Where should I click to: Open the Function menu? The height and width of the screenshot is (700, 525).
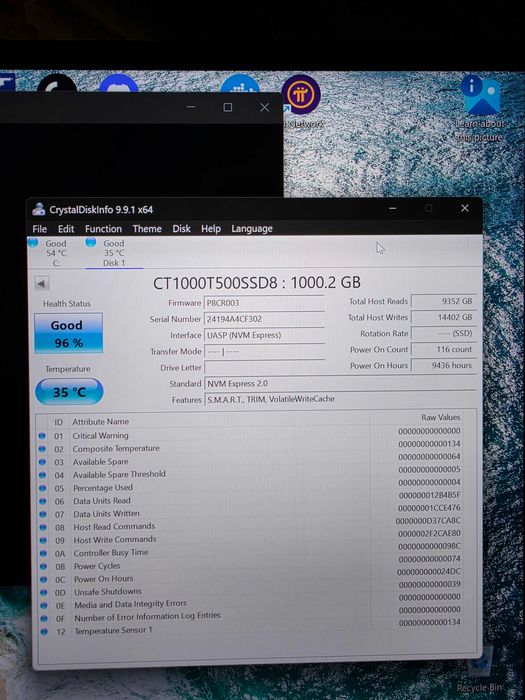pos(103,229)
